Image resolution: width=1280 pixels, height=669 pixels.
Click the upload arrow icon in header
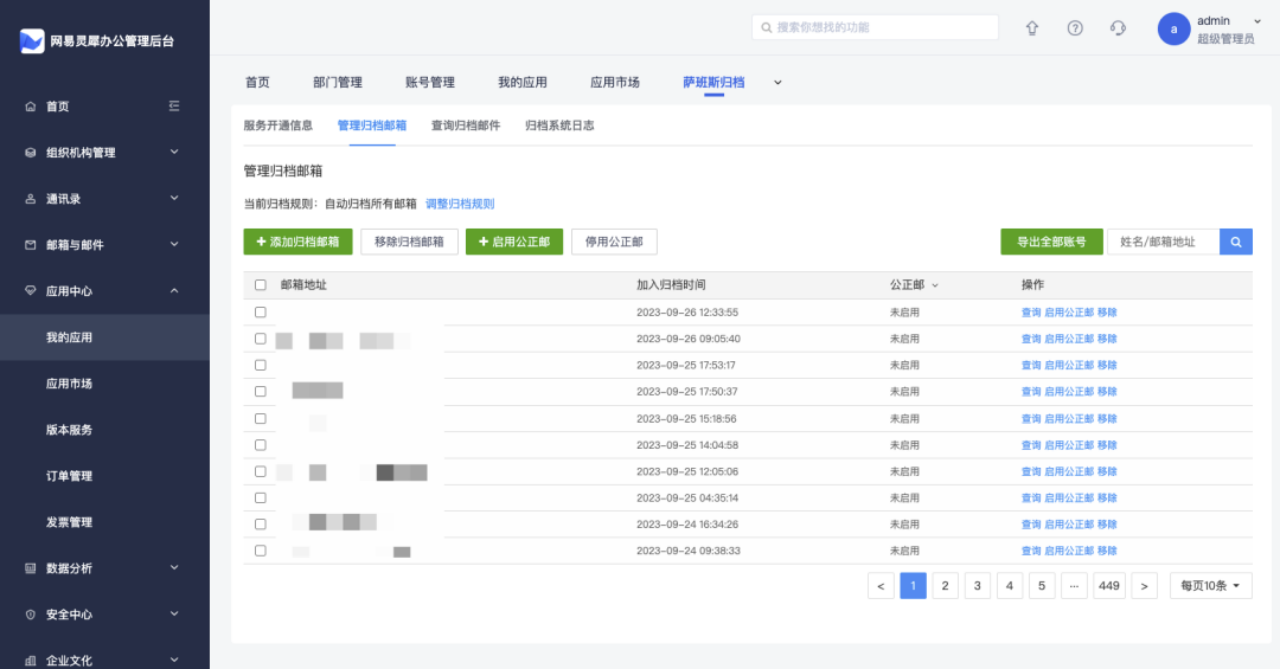pyautogui.click(x=1032, y=28)
